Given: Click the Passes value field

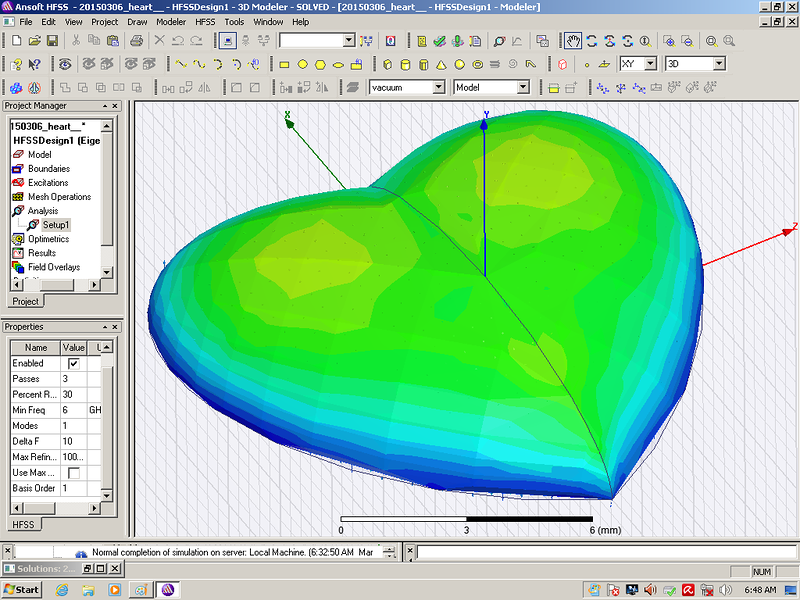Looking at the screenshot, I should [x=75, y=380].
